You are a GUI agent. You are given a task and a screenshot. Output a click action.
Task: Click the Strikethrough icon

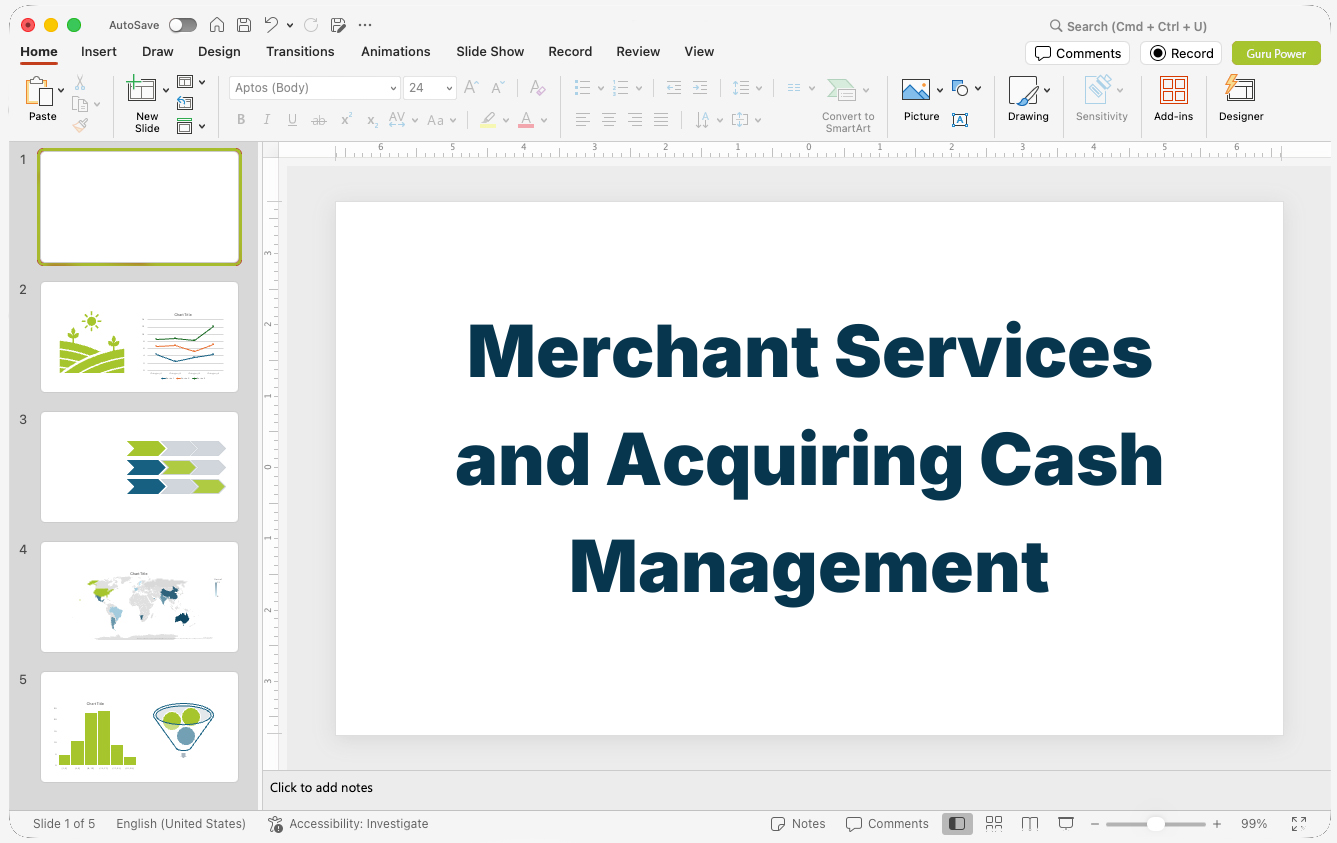click(x=319, y=120)
